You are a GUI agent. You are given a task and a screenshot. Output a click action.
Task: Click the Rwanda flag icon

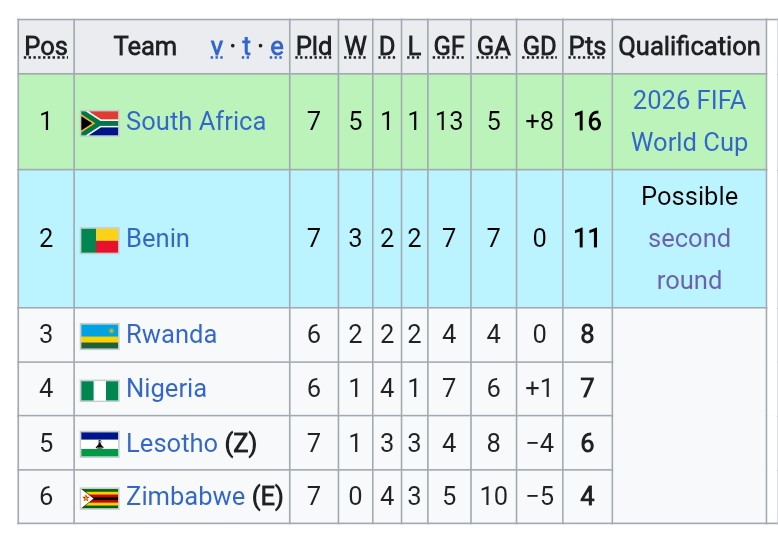point(100,336)
